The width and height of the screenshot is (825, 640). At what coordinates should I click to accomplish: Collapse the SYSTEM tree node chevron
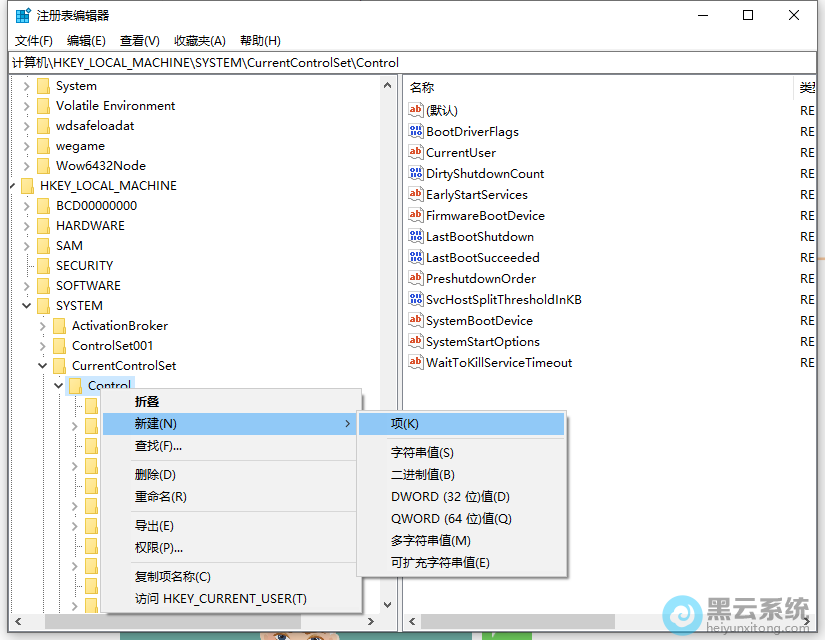26,305
